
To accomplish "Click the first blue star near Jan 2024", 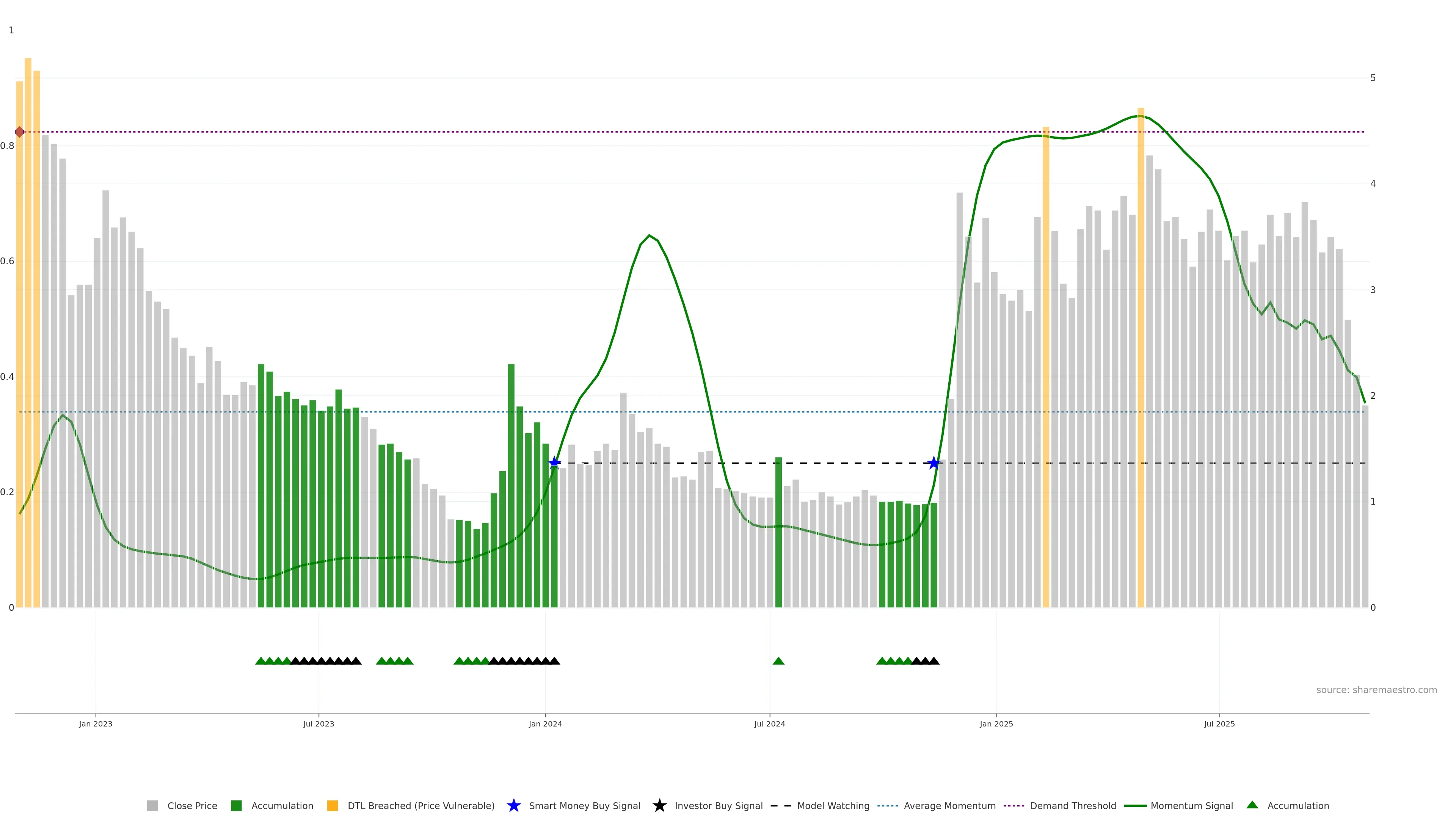I will pos(555,463).
